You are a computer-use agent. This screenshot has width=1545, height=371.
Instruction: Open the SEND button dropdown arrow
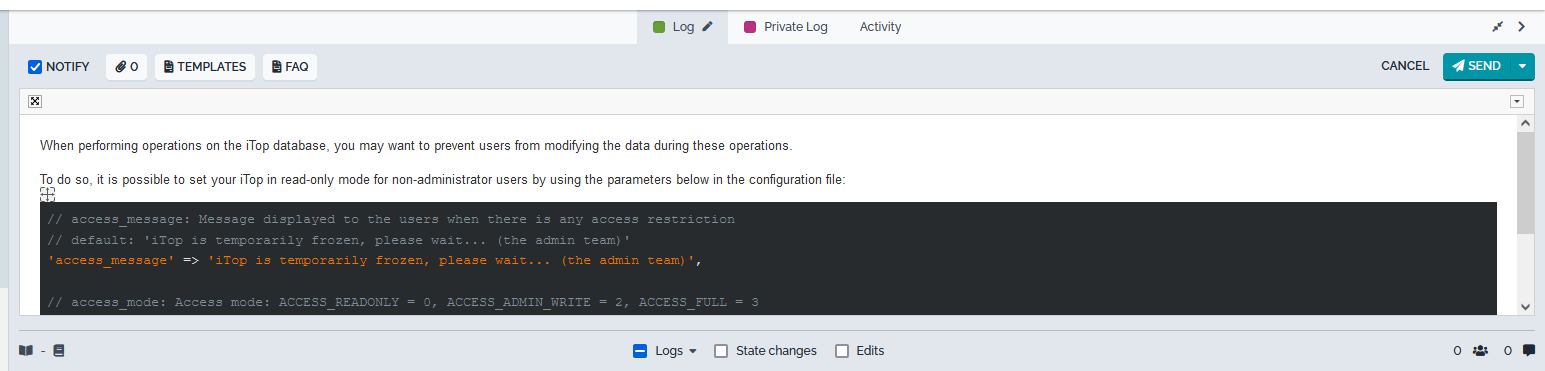coord(1522,67)
